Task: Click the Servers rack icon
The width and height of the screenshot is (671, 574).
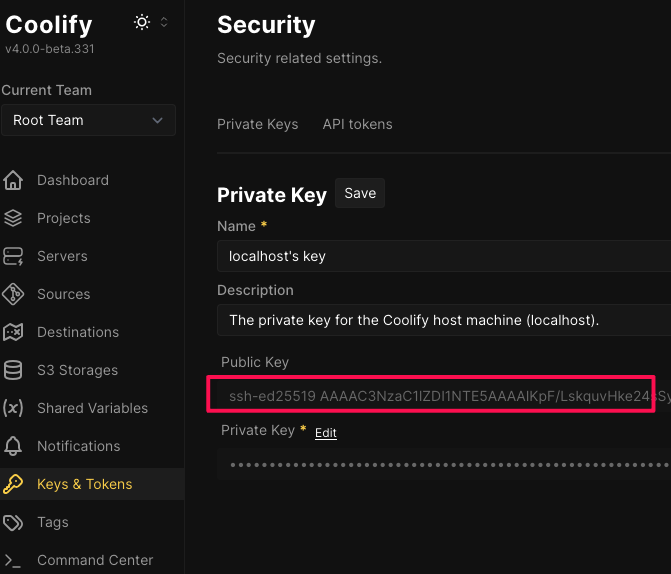Action: tap(13, 256)
